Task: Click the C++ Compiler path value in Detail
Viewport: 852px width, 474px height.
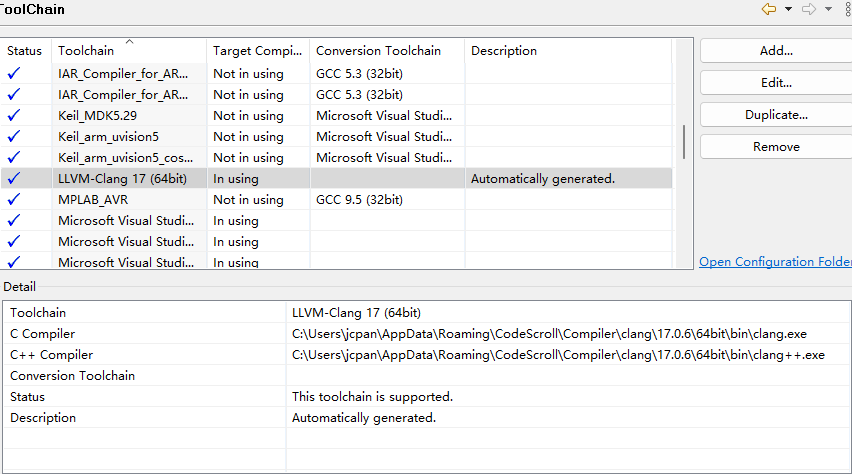Action: [x=558, y=355]
